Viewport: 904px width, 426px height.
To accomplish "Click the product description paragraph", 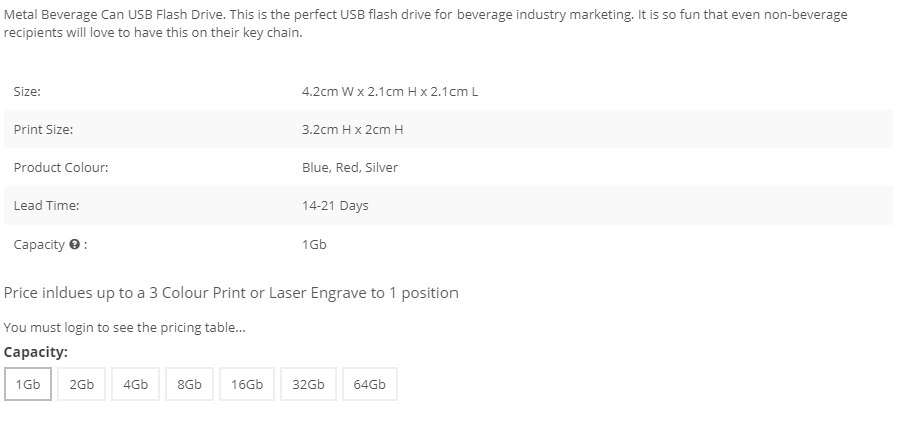I will pyautogui.click(x=425, y=24).
